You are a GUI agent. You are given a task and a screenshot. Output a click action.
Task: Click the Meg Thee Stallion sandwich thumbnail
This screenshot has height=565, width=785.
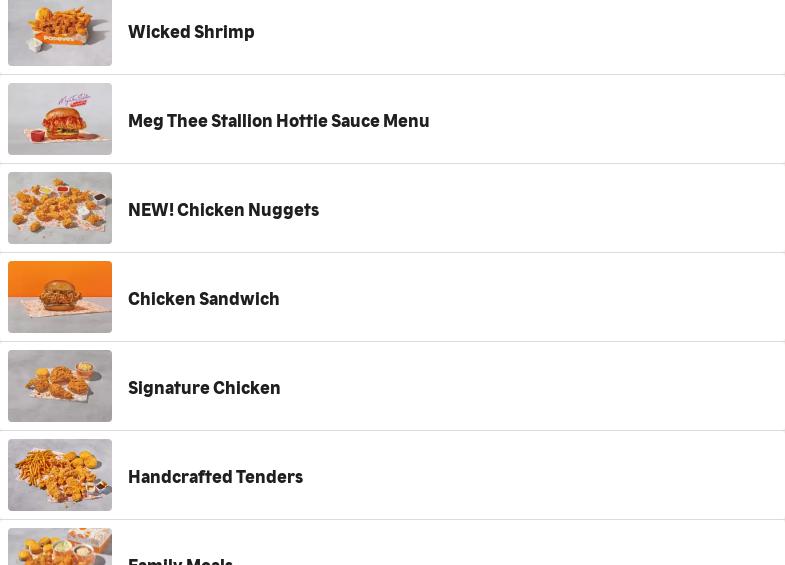pyautogui.click(x=60, y=119)
